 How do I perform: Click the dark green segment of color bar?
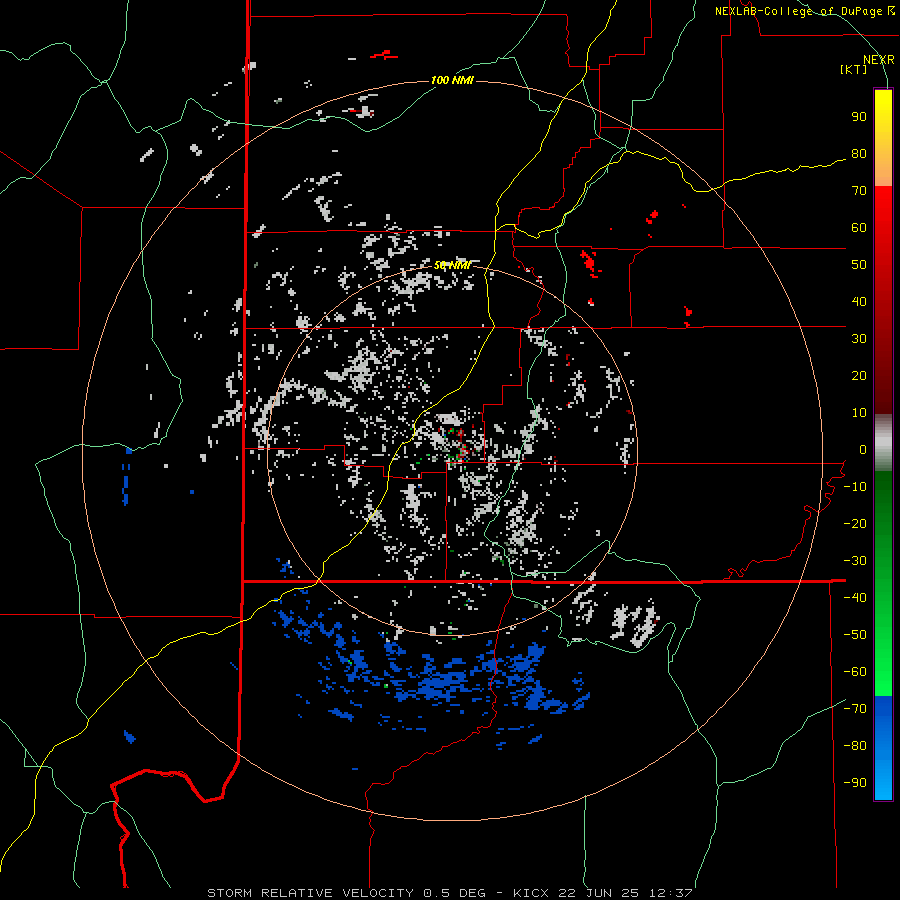click(x=883, y=505)
